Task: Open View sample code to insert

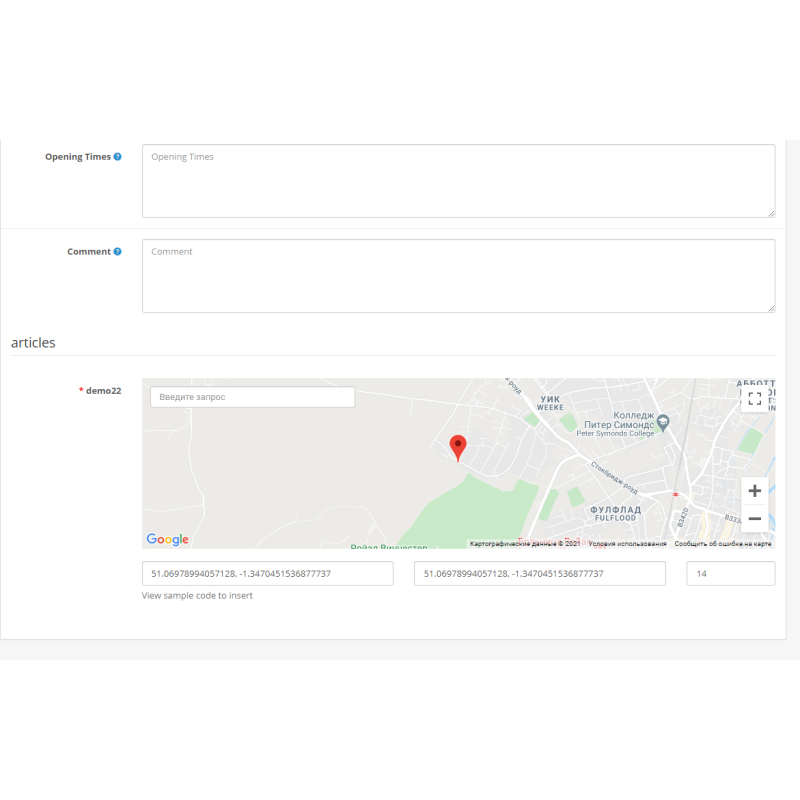Action: pos(197,596)
